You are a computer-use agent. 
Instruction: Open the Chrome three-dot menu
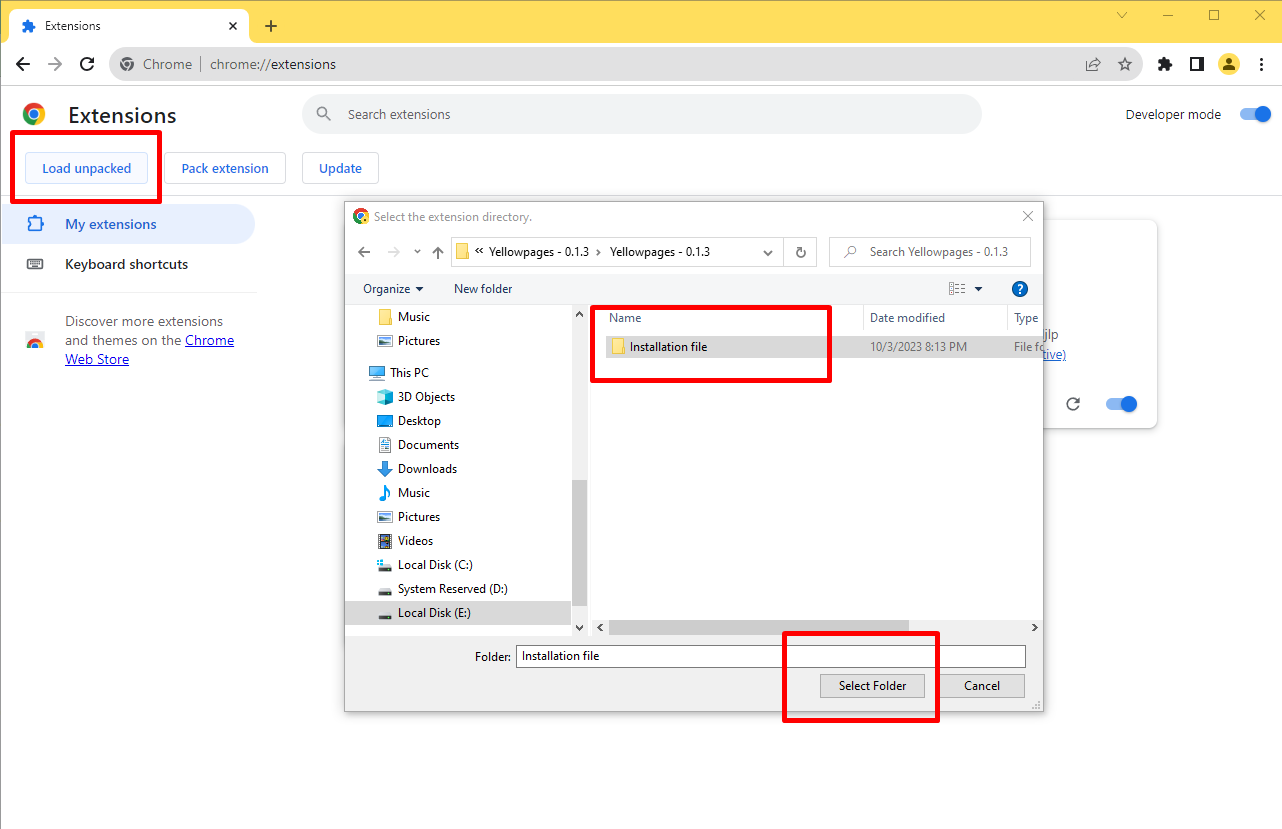coord(1262,63)
